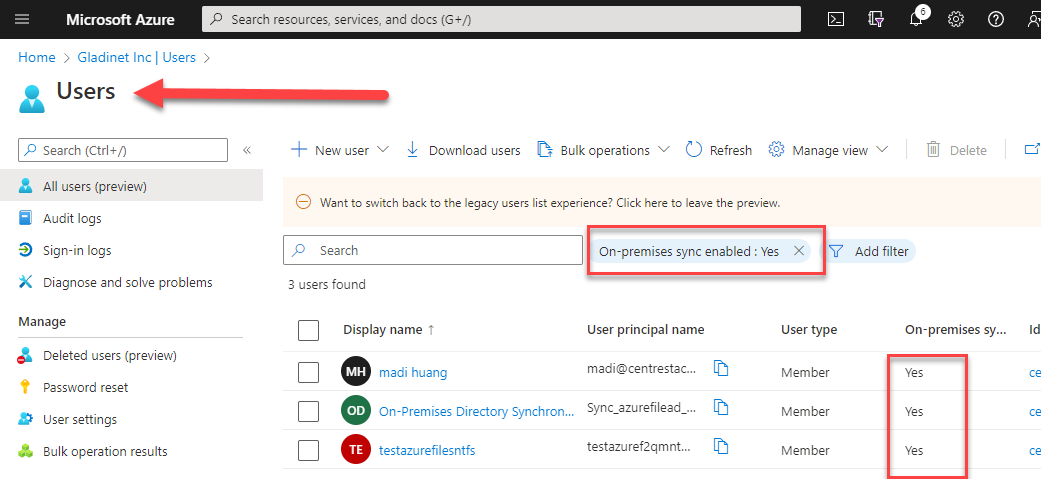1041x479 pixels.
Task: Click Microsoft Azure logo text
Action: [120, 19]
